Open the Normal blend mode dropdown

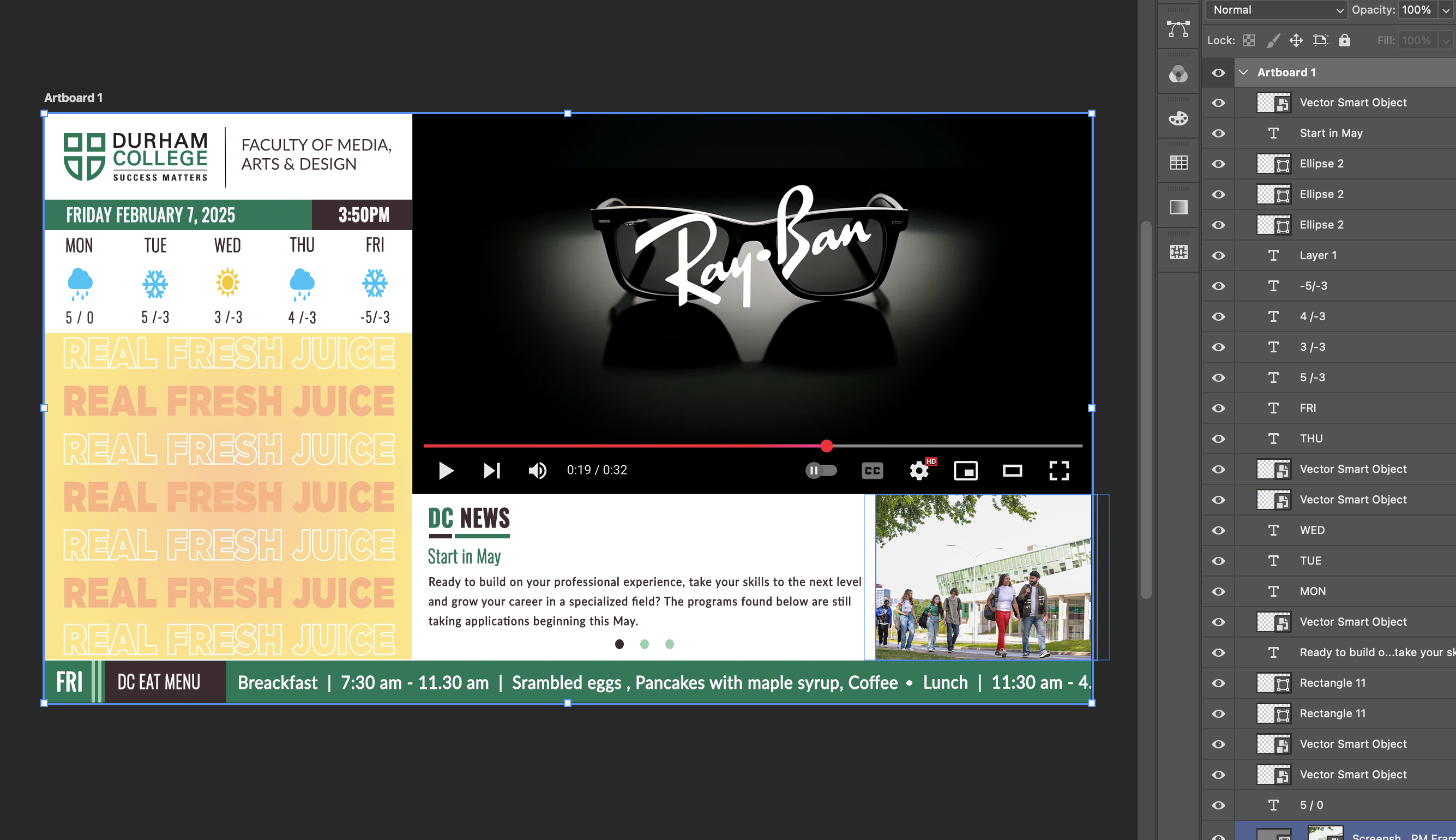click(1275, 10)
